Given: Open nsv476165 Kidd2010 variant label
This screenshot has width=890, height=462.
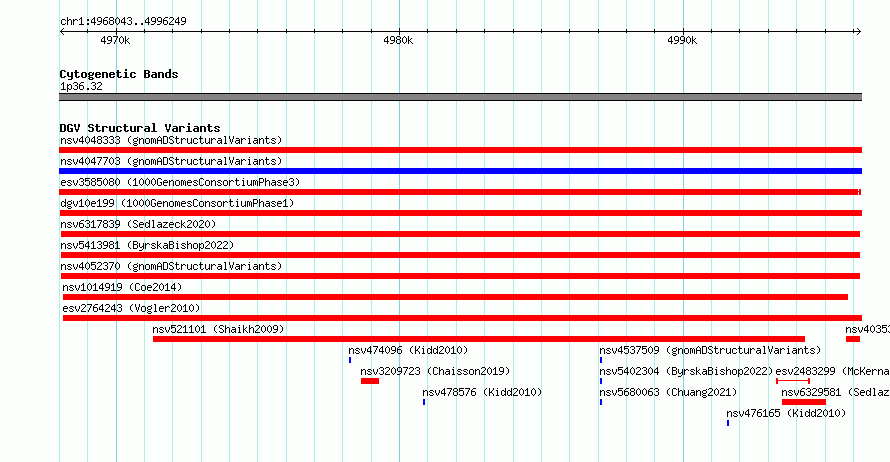Looking at the screenshot, I should coord(786,413).
